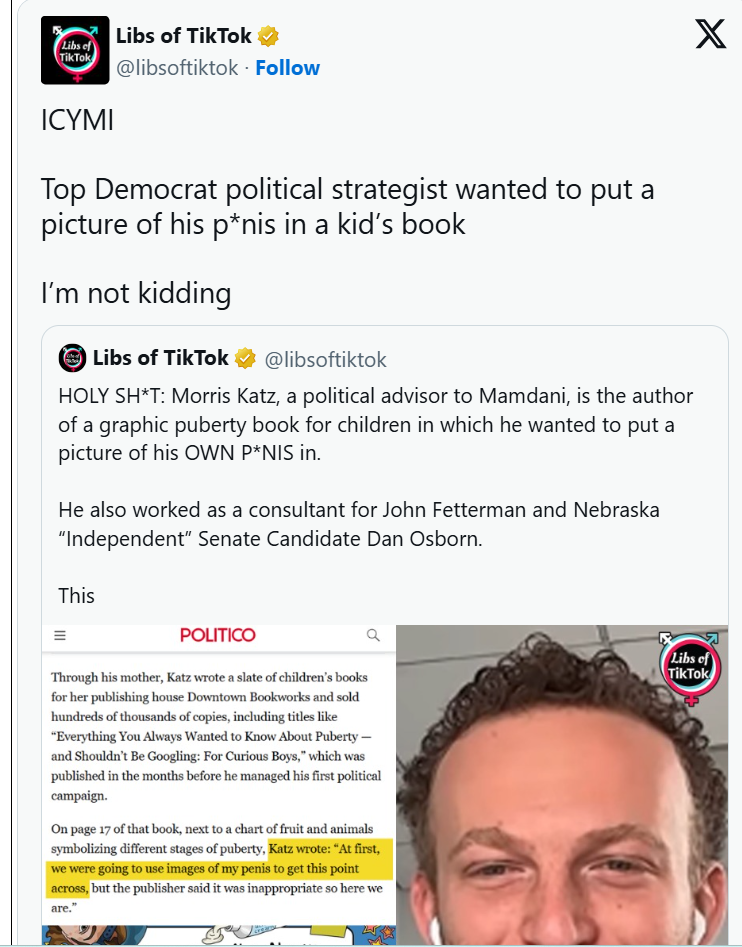Click the ICYMI tweet text
Screen dimensions: 742x947
tap(77, 120)
